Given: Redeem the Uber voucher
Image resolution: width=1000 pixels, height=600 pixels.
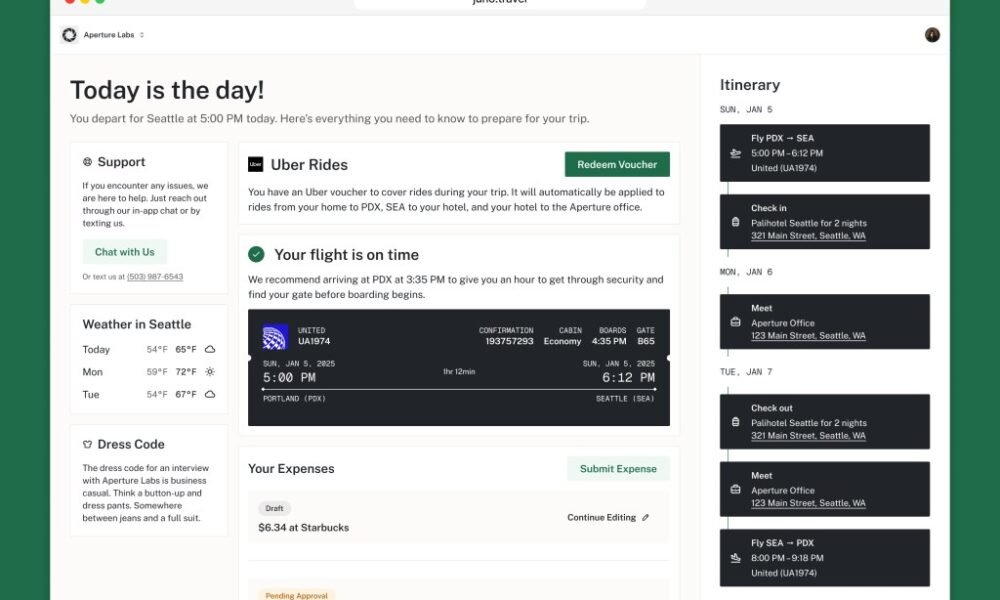Looking at the screenshot, I should coord(617,165).
